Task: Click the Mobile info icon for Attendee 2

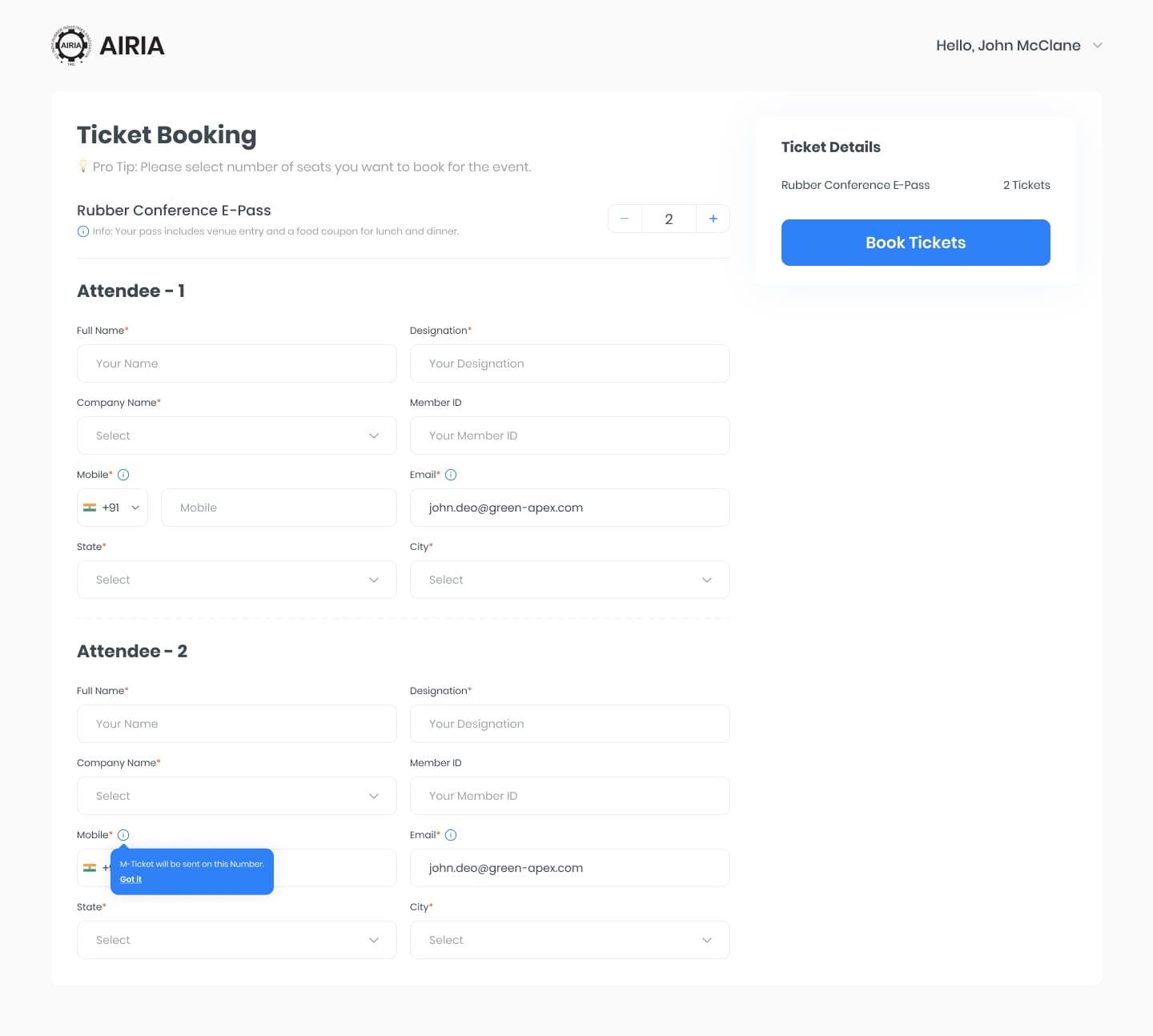Action: pos(123,835)
